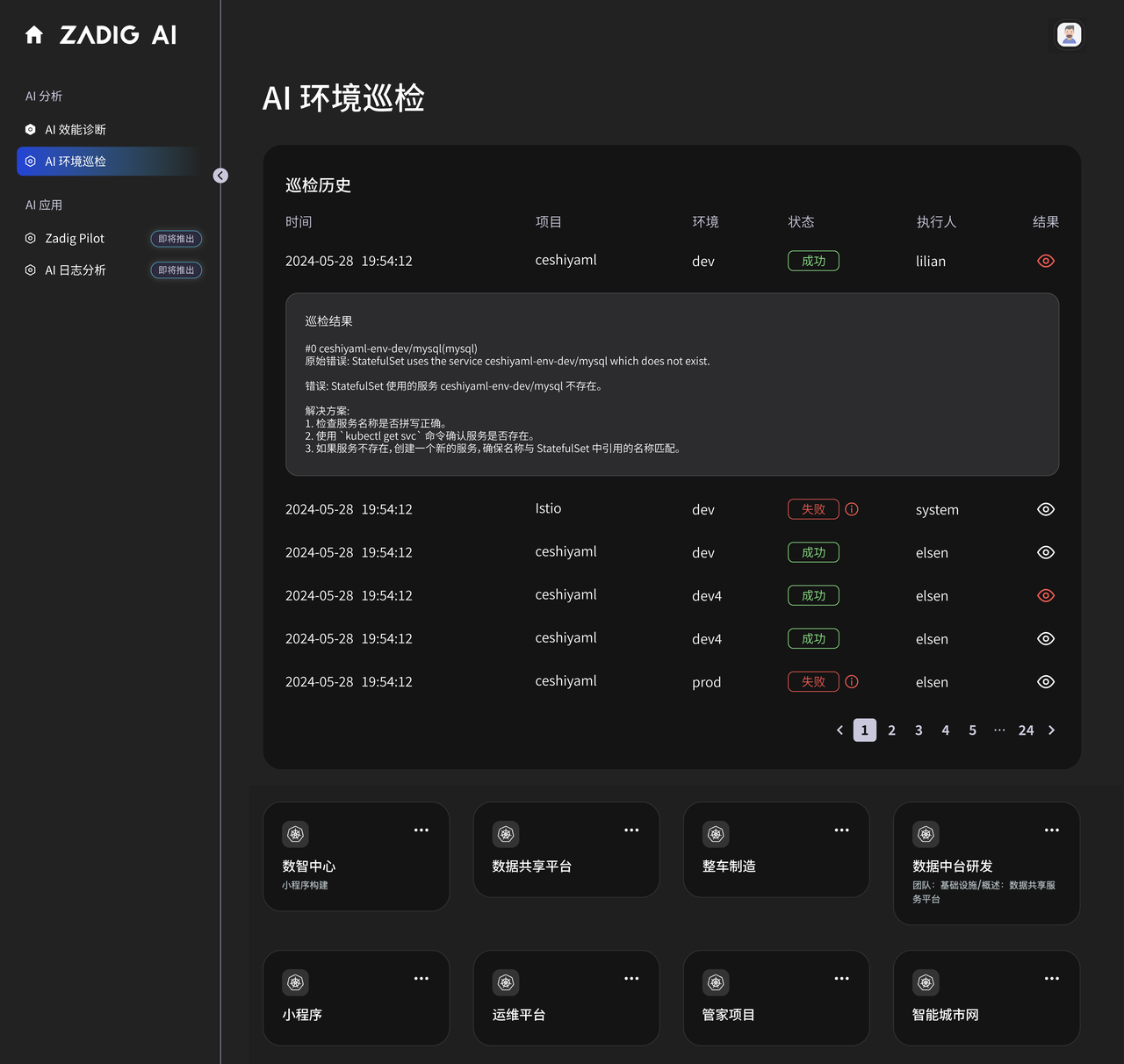Hide the result for lilian's inspection row
The width and height of the screenshot is (1124, 1064).
(x=1045, y=261)
